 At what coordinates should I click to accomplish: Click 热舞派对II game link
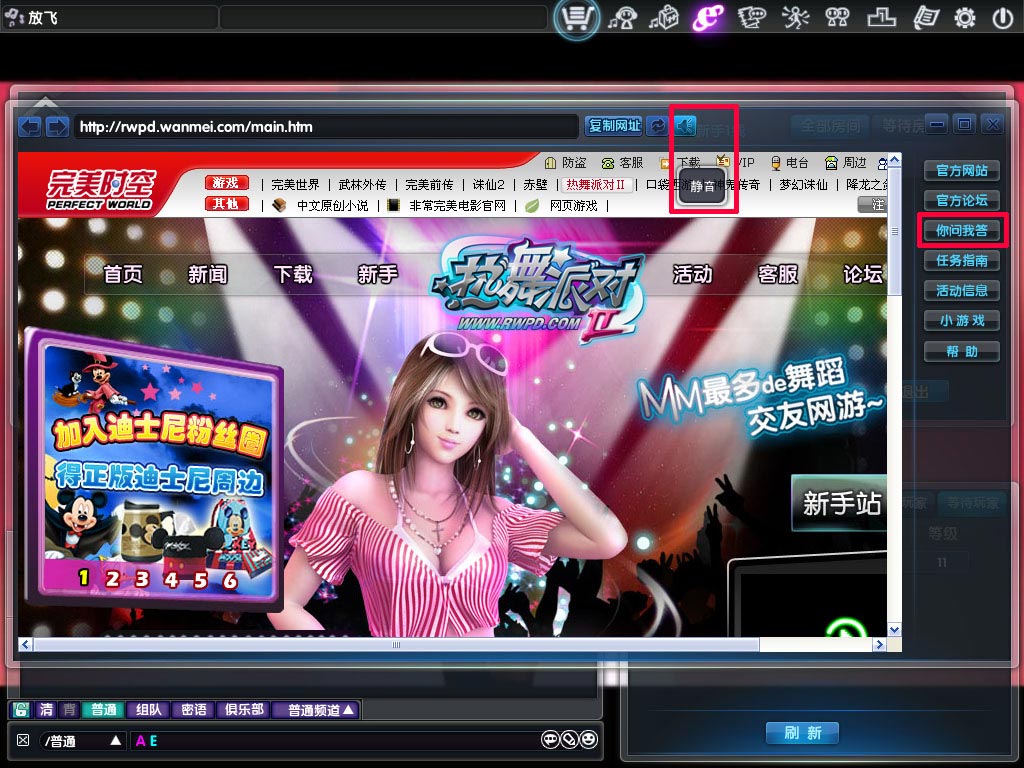pos(596,185)
